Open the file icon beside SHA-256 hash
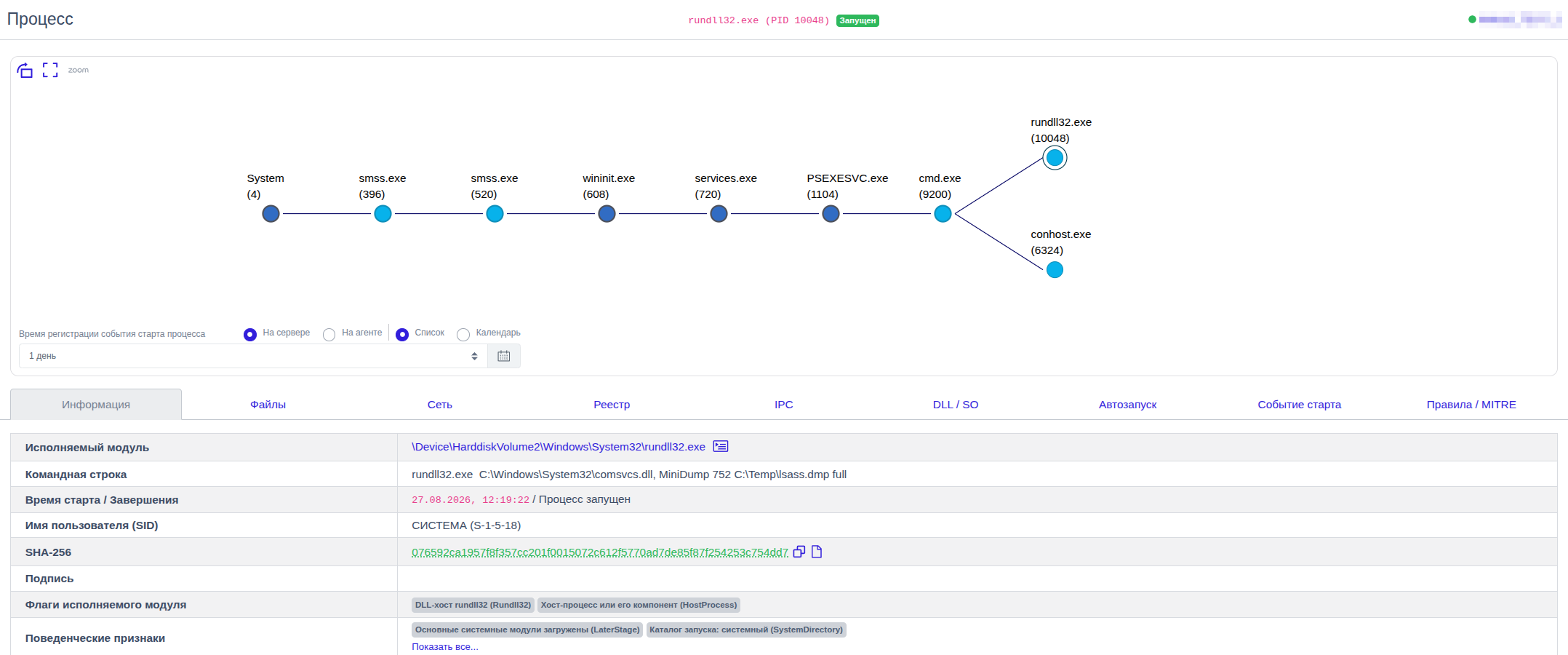This screenshot has height=655, width=1568. tap(817, 552)
